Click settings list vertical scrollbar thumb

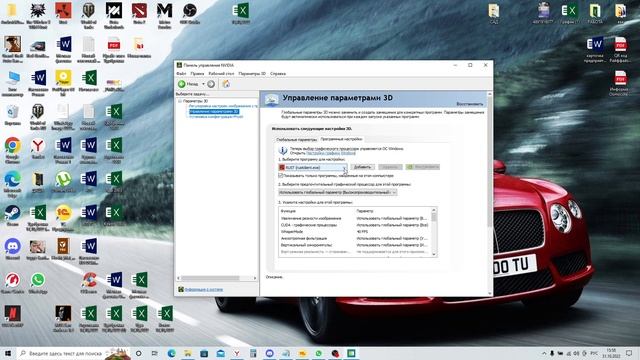pyautogui.click(x=434, y=218)
